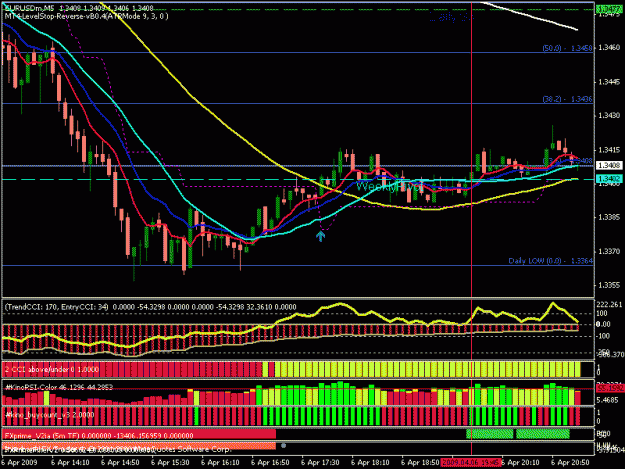The image size is (625, 469).
Task: Click the 6 Apr 20:10 time label
Action: [520, 463]
